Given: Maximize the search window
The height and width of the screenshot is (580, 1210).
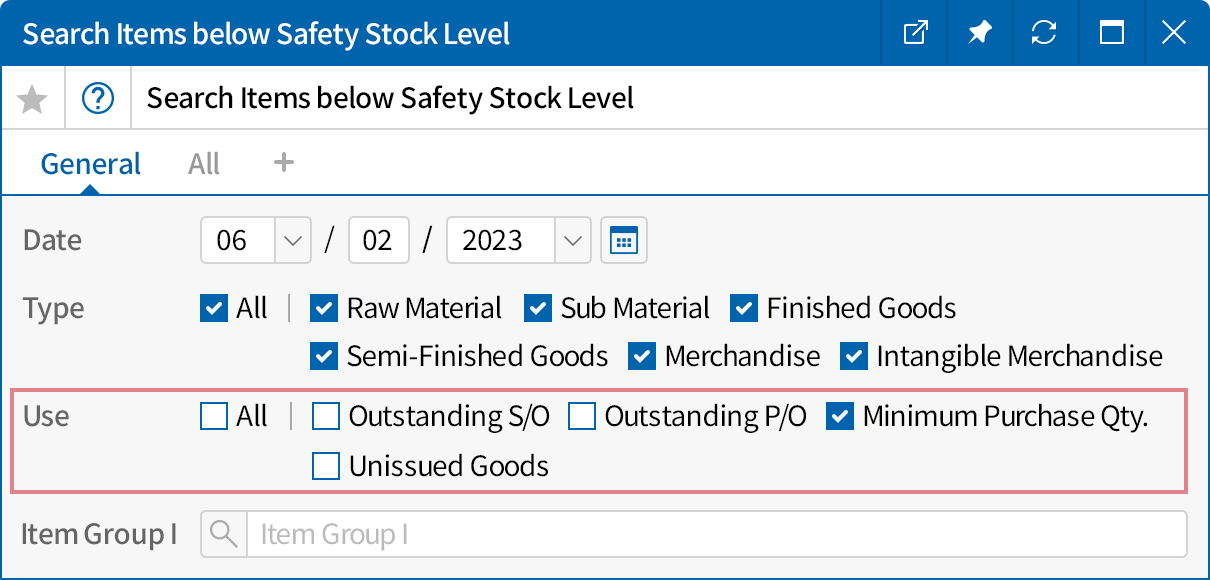Looking at the screenshot, I should 1111,33.
